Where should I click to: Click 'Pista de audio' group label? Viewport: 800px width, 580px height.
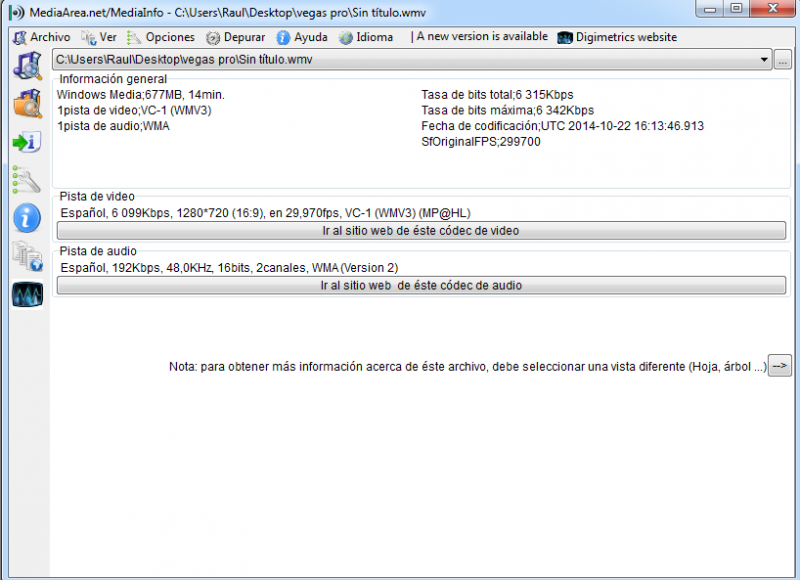point(98,251)
